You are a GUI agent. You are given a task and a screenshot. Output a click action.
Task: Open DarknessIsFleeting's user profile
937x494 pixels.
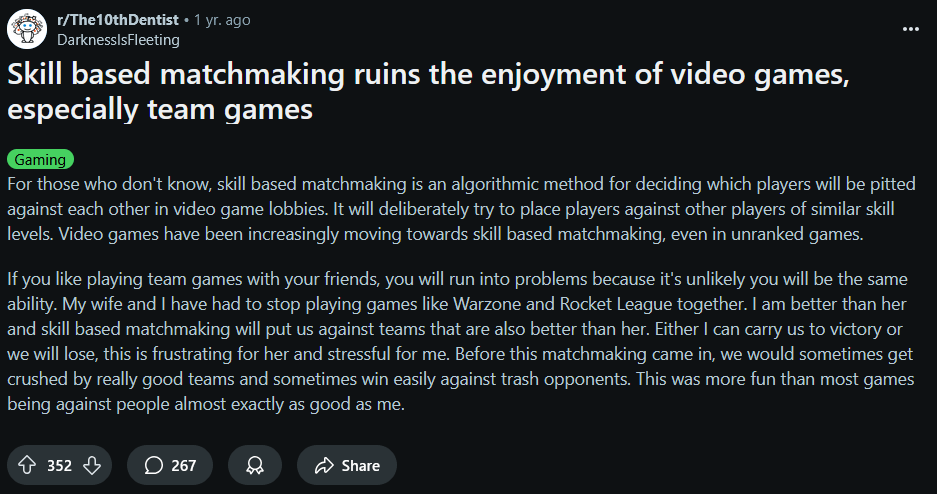[118, 40]
